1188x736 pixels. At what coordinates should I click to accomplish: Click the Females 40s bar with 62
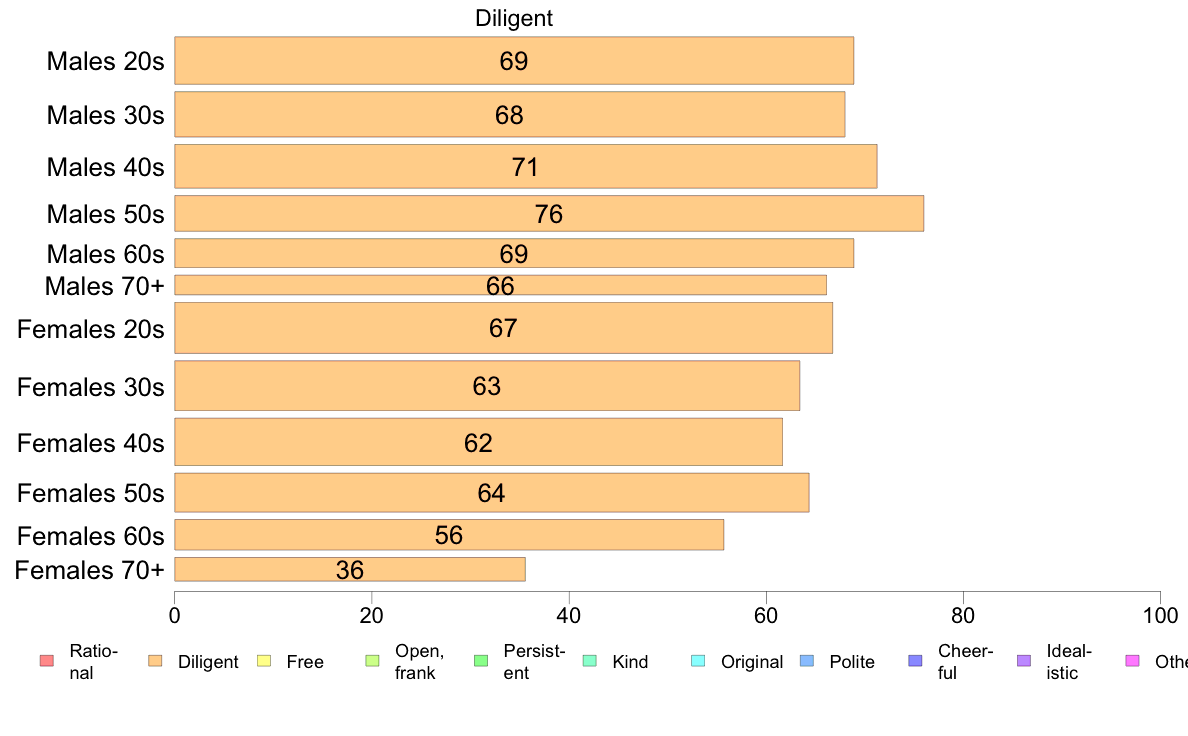[x=479, y=442]
